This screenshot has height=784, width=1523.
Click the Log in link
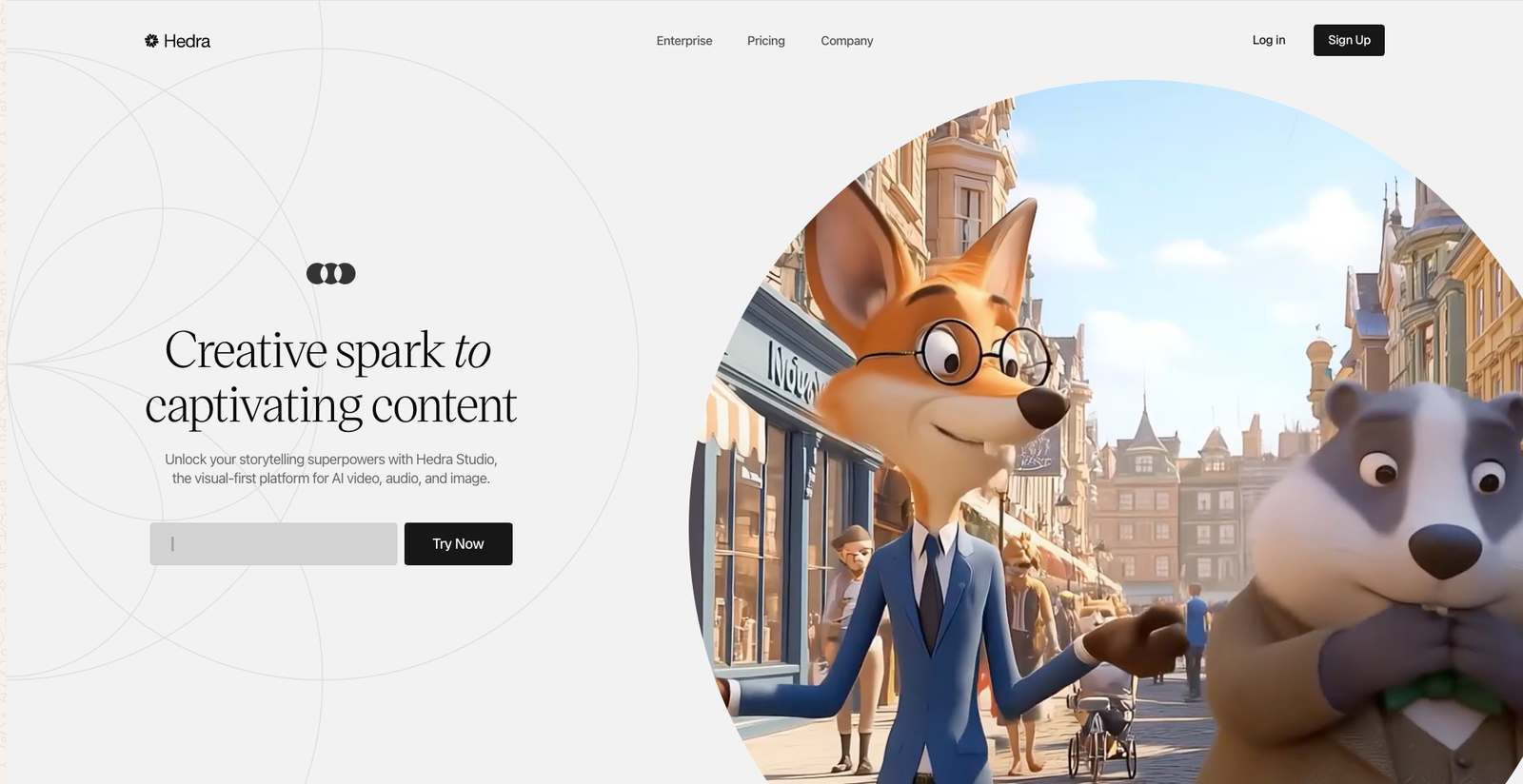tap(1268, 40)
